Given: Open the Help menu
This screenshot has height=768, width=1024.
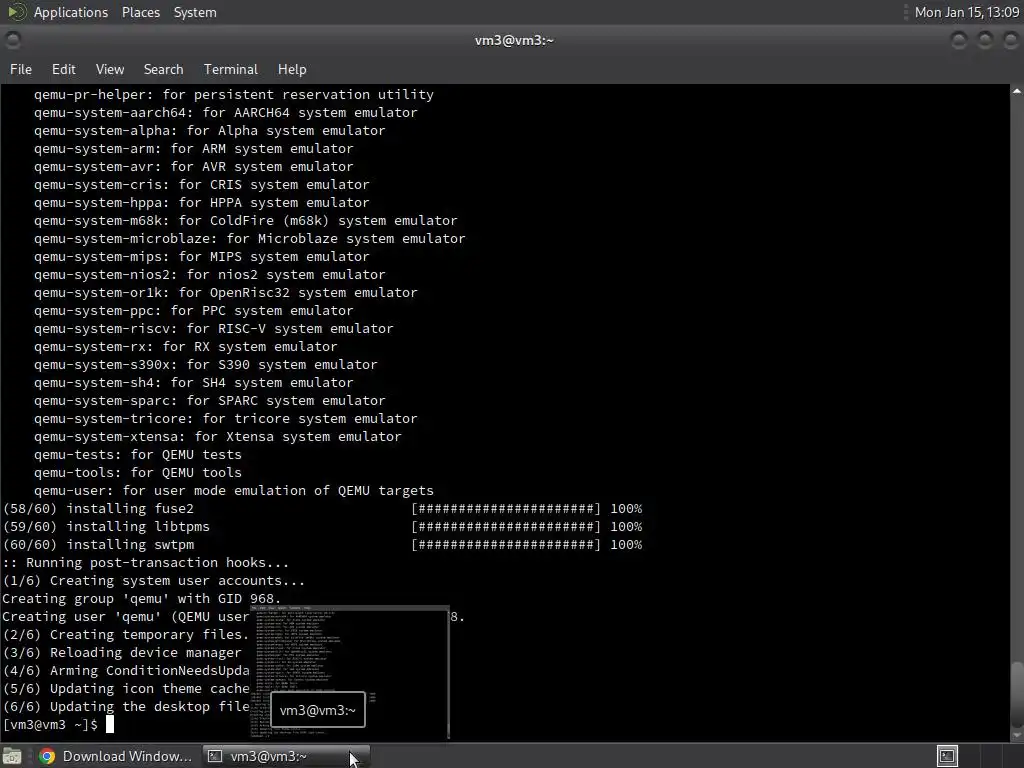Looking at the screenshot, I should 292,69.
